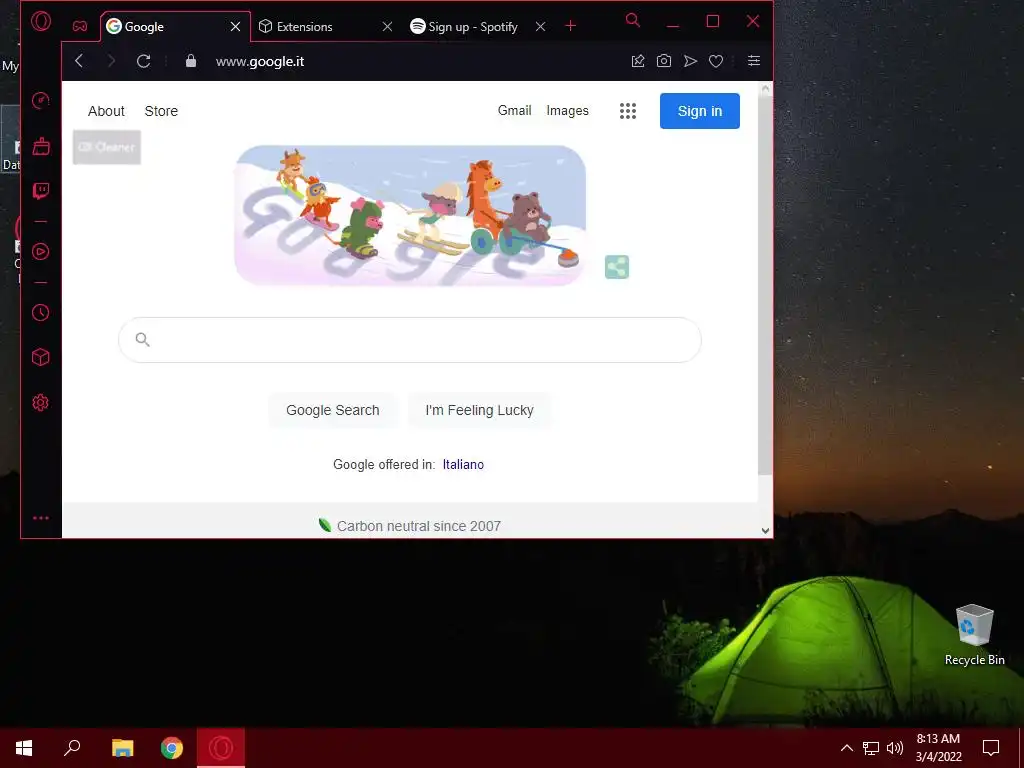Open the notification center icon
The height and width of the screenshot is (768, 1024).
click(x=991, y=748)
